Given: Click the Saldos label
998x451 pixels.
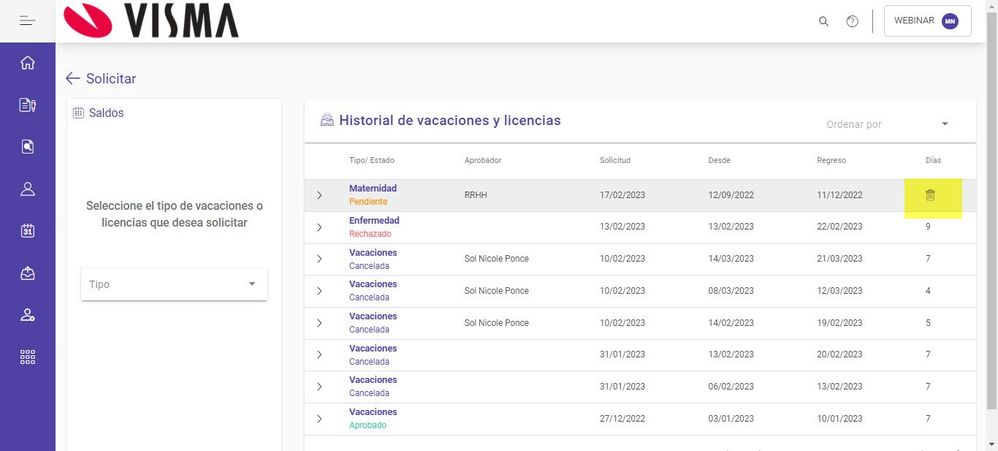Looking at the screenshot, I should [x=106, y=113].
